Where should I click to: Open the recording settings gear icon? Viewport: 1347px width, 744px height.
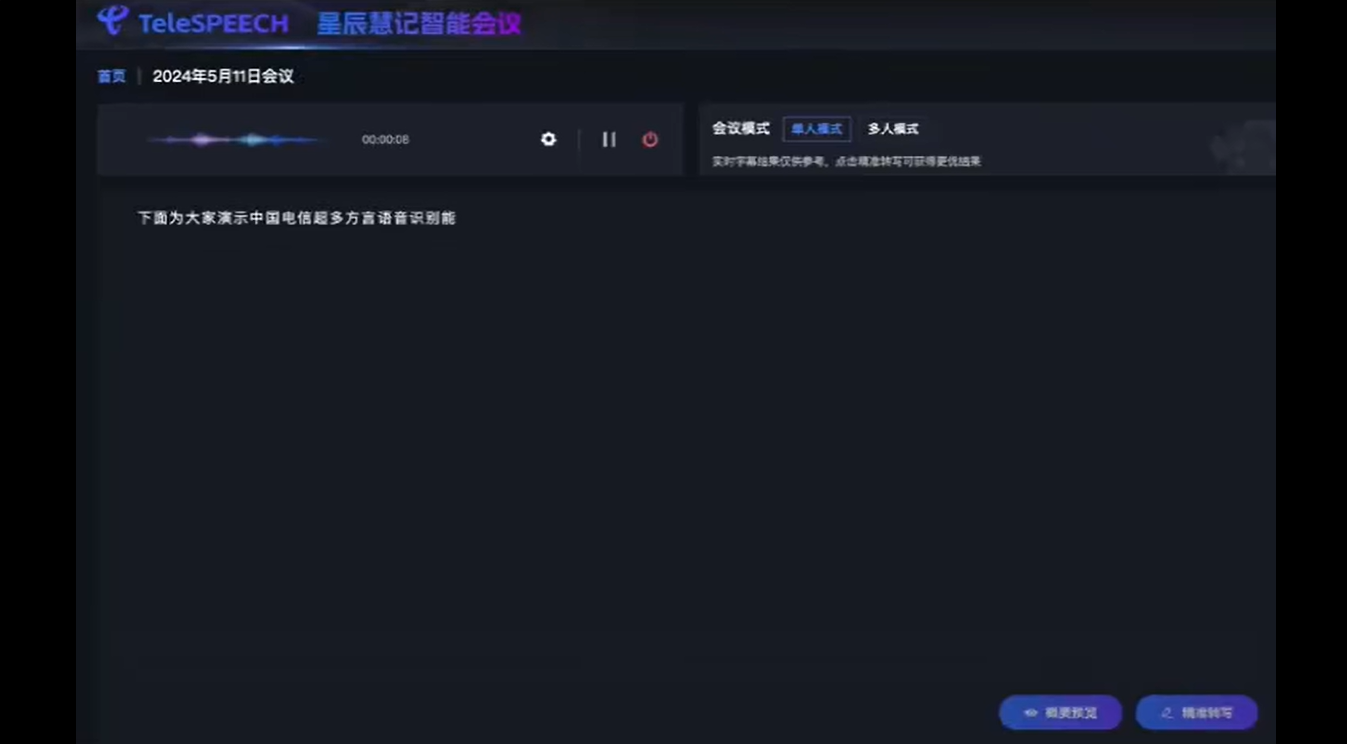pyautogui.click(x=548, y=139)
